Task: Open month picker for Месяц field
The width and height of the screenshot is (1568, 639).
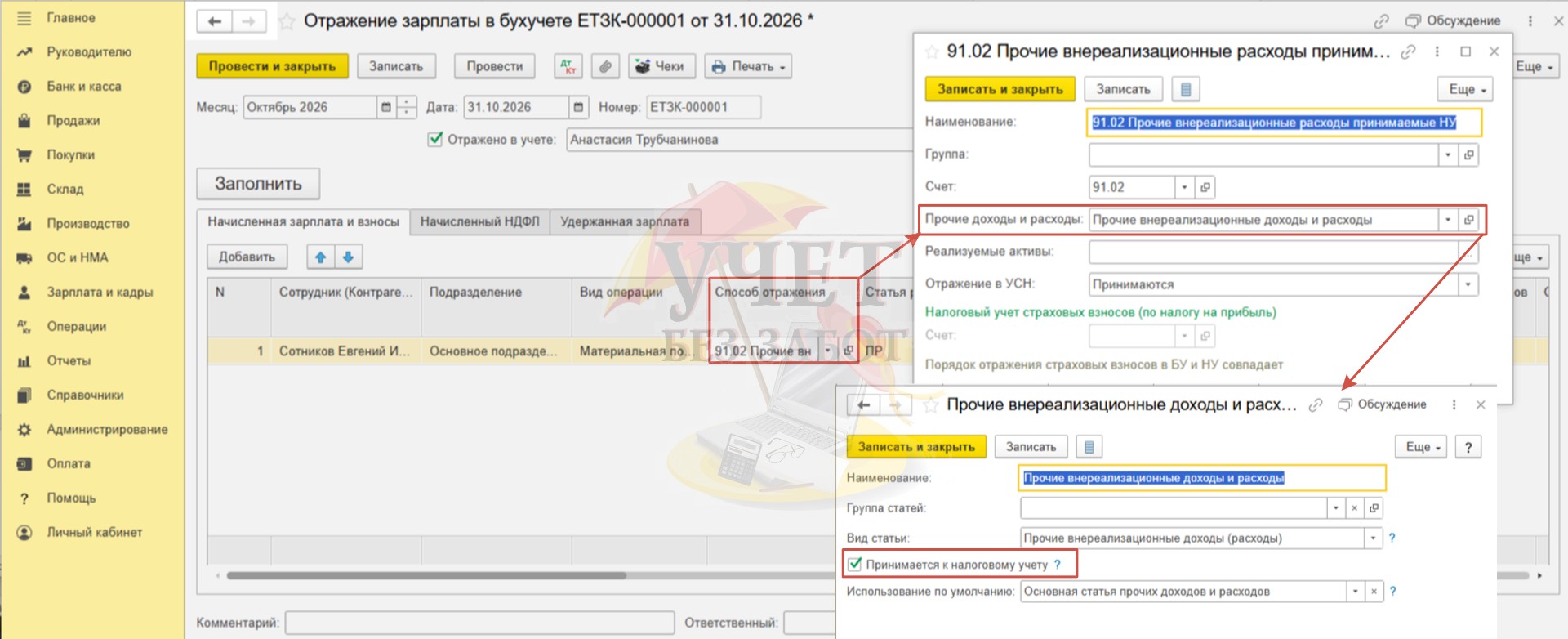Action: pos(386,107)
